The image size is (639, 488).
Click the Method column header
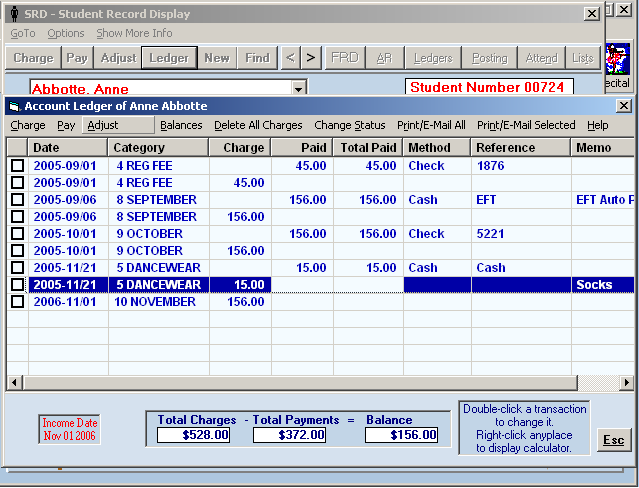(x=437, y=148)
